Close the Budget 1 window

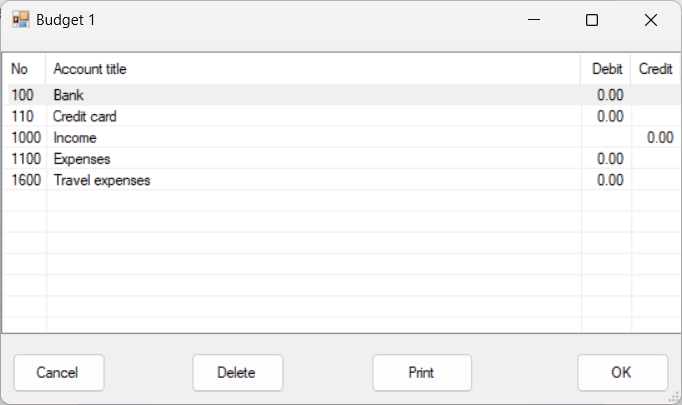tap(651, 20)
